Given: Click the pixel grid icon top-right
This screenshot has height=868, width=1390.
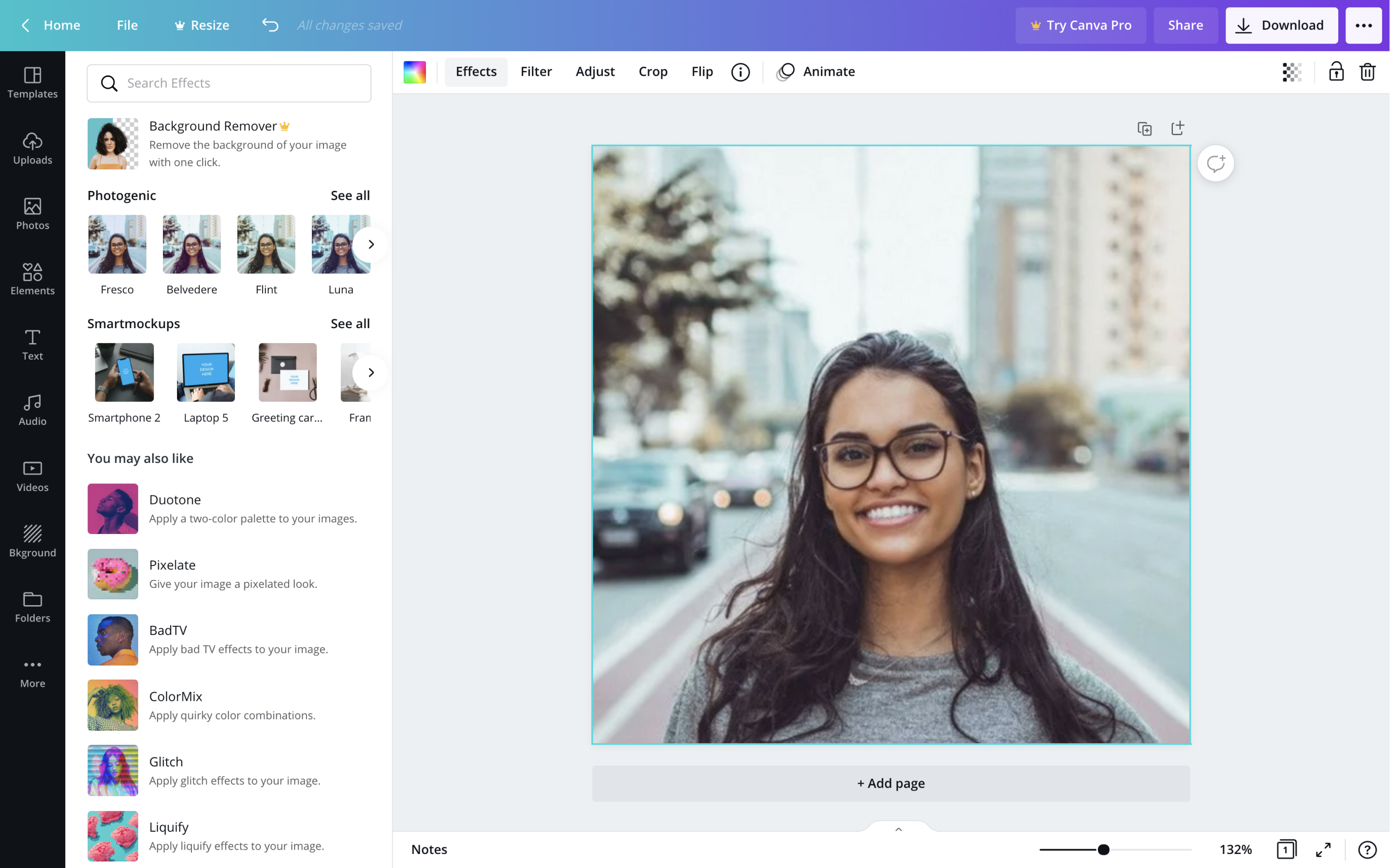Looking at the screenshot, I should coord(1291,71).
